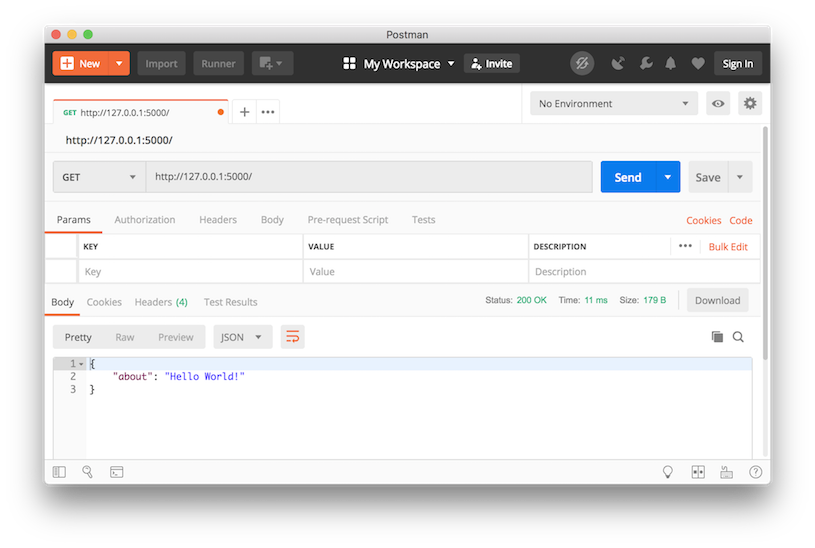The height and width of the screenshot is (548, 815).
Task: Switch to the response Headers (4) tab
Action: coord(161,302)
